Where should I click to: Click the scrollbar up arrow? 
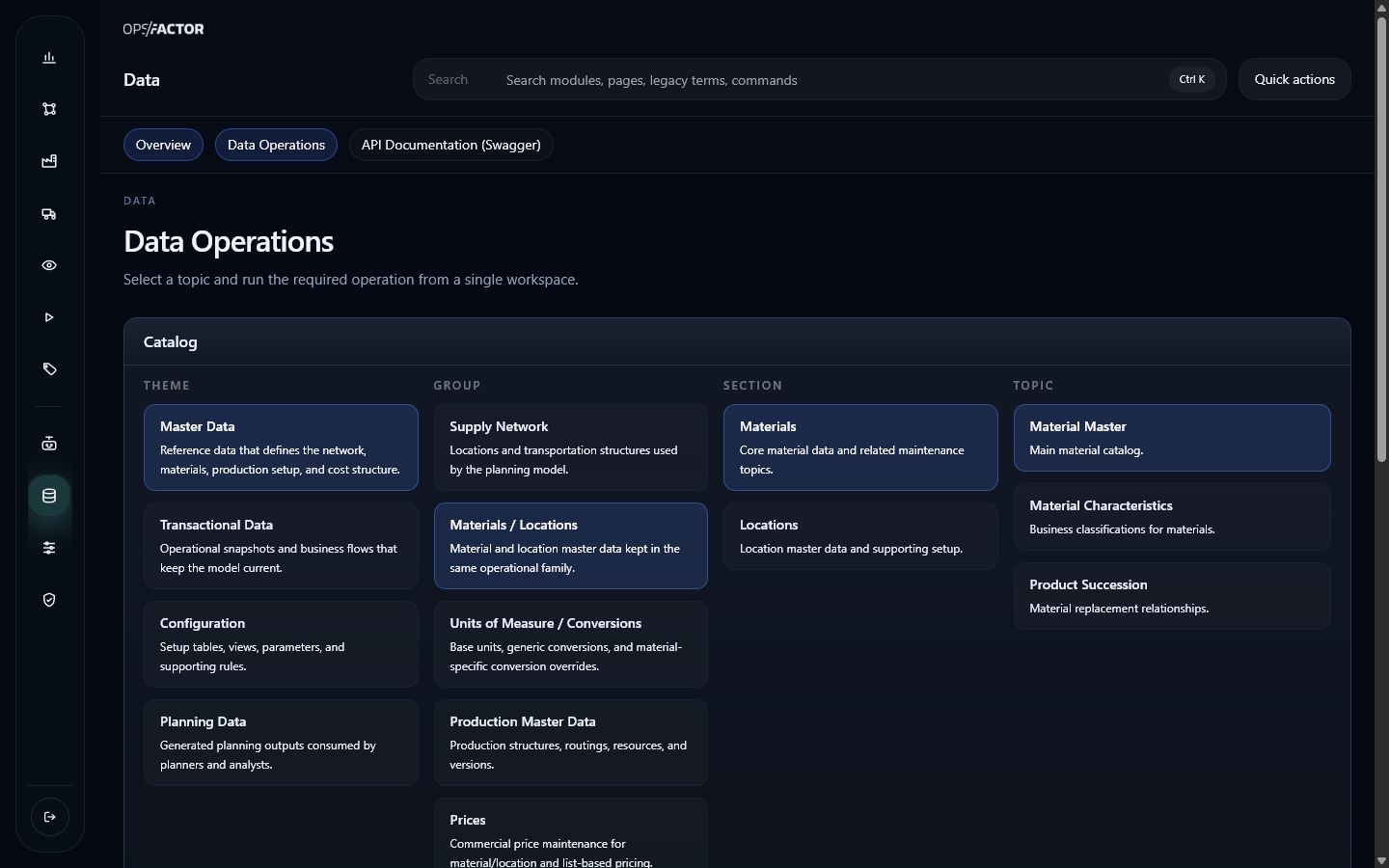1381,7
